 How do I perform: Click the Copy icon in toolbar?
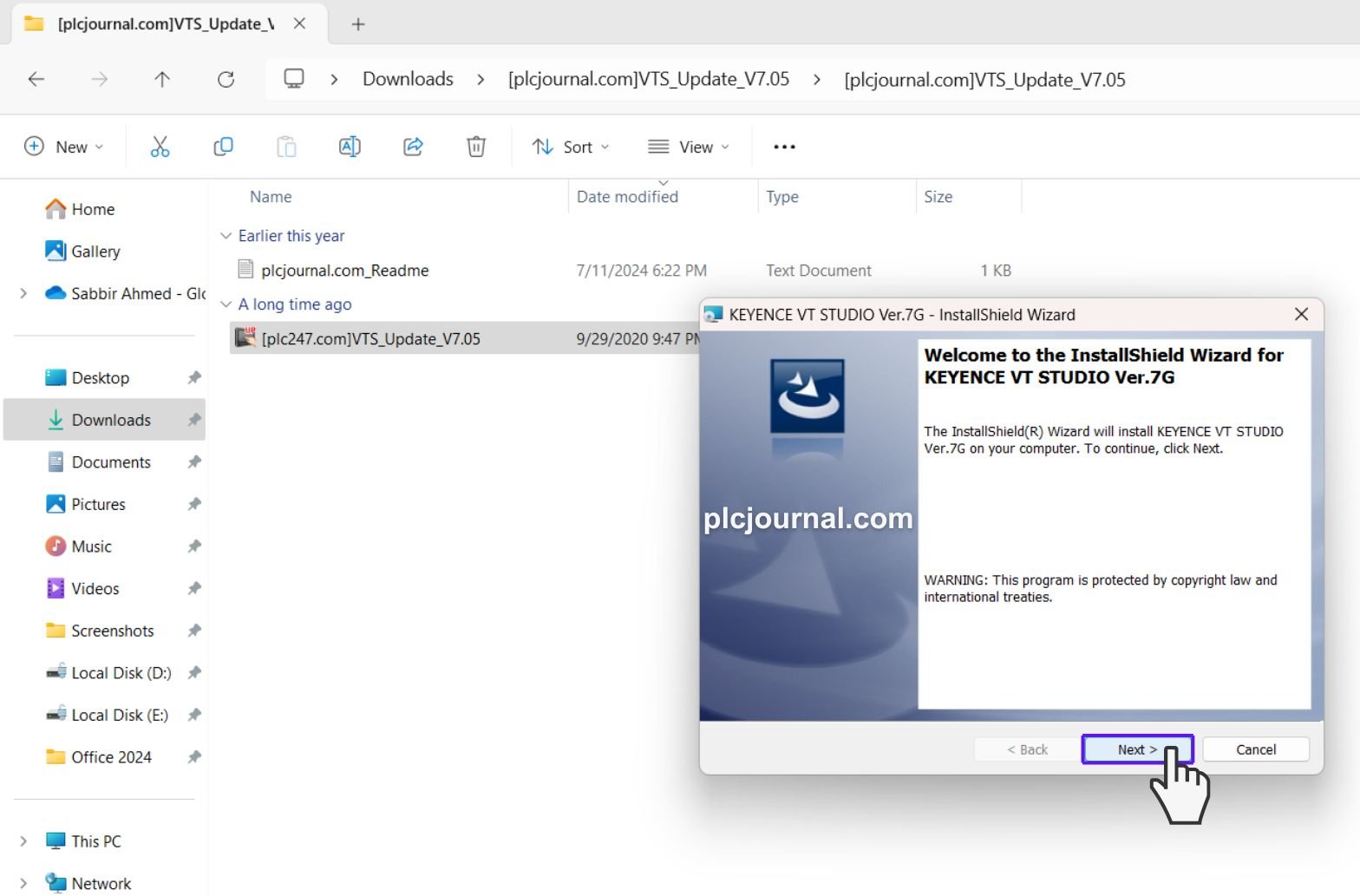click(223, 147)
